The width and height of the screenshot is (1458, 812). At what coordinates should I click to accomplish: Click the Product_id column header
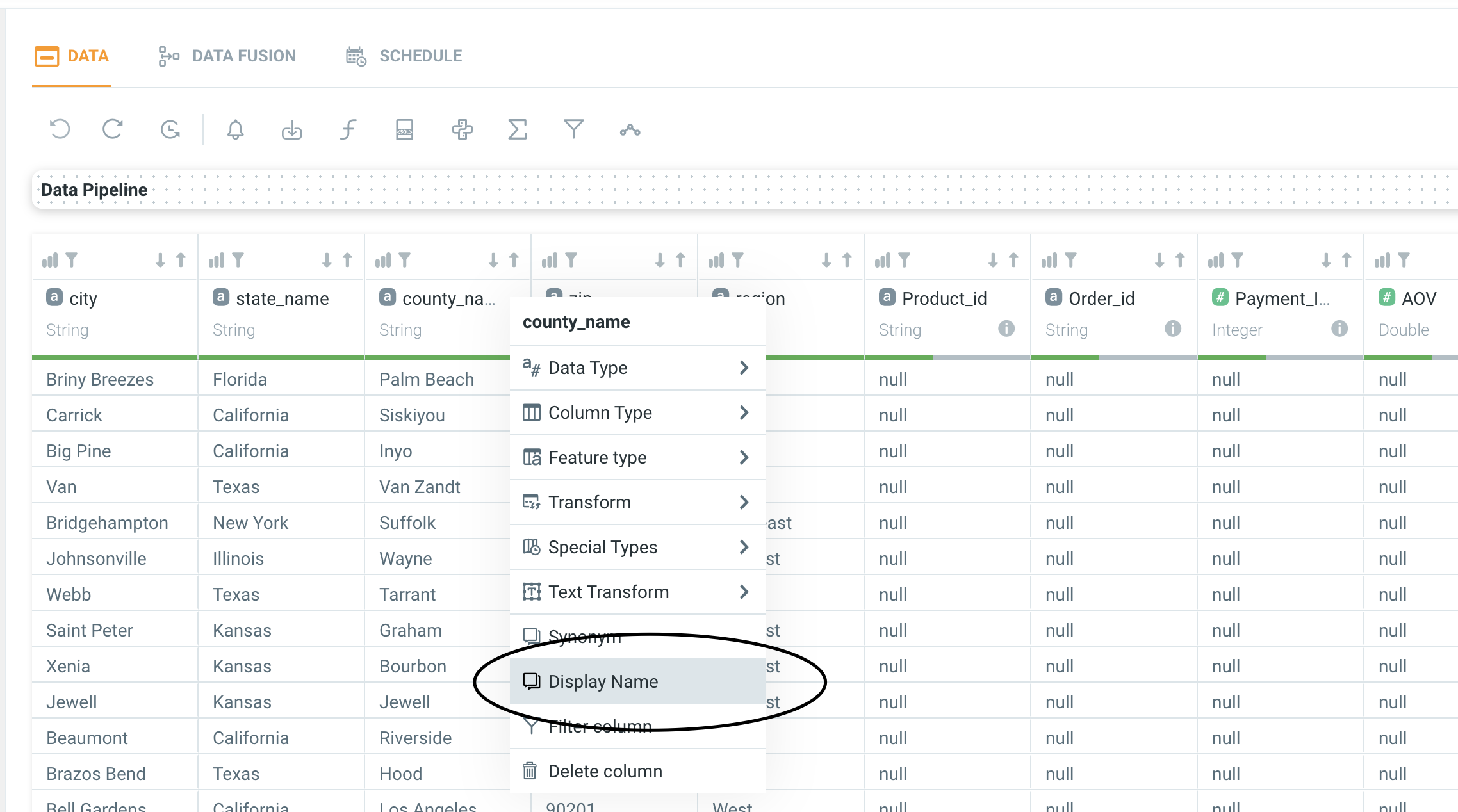click(x=944, y=298)
